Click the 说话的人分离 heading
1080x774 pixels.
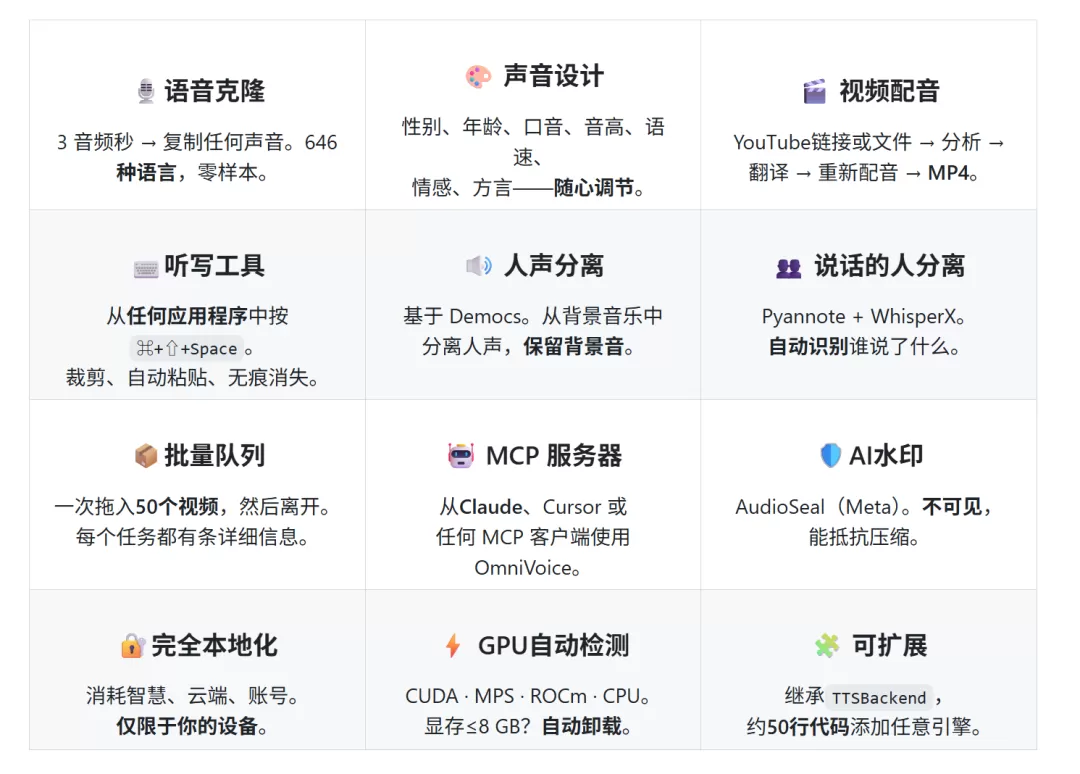[x=889, y=266]
